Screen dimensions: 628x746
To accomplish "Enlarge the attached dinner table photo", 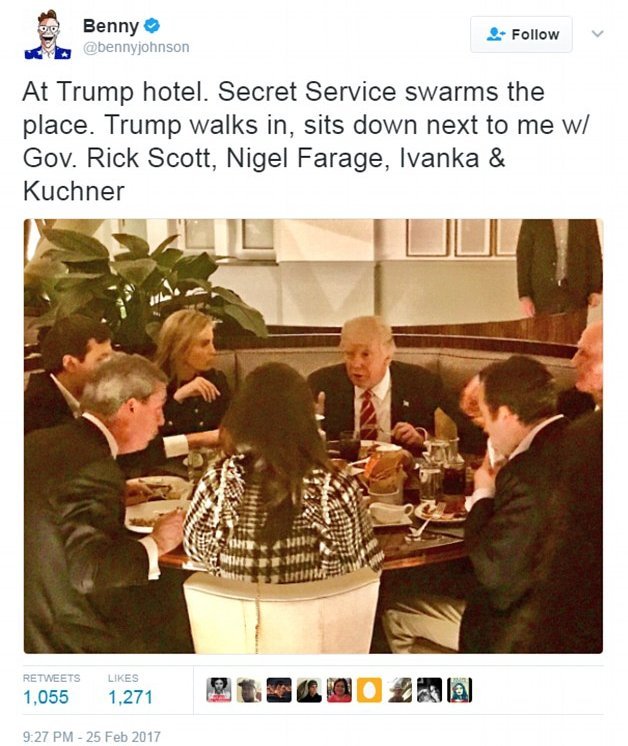I will [314, 436].
